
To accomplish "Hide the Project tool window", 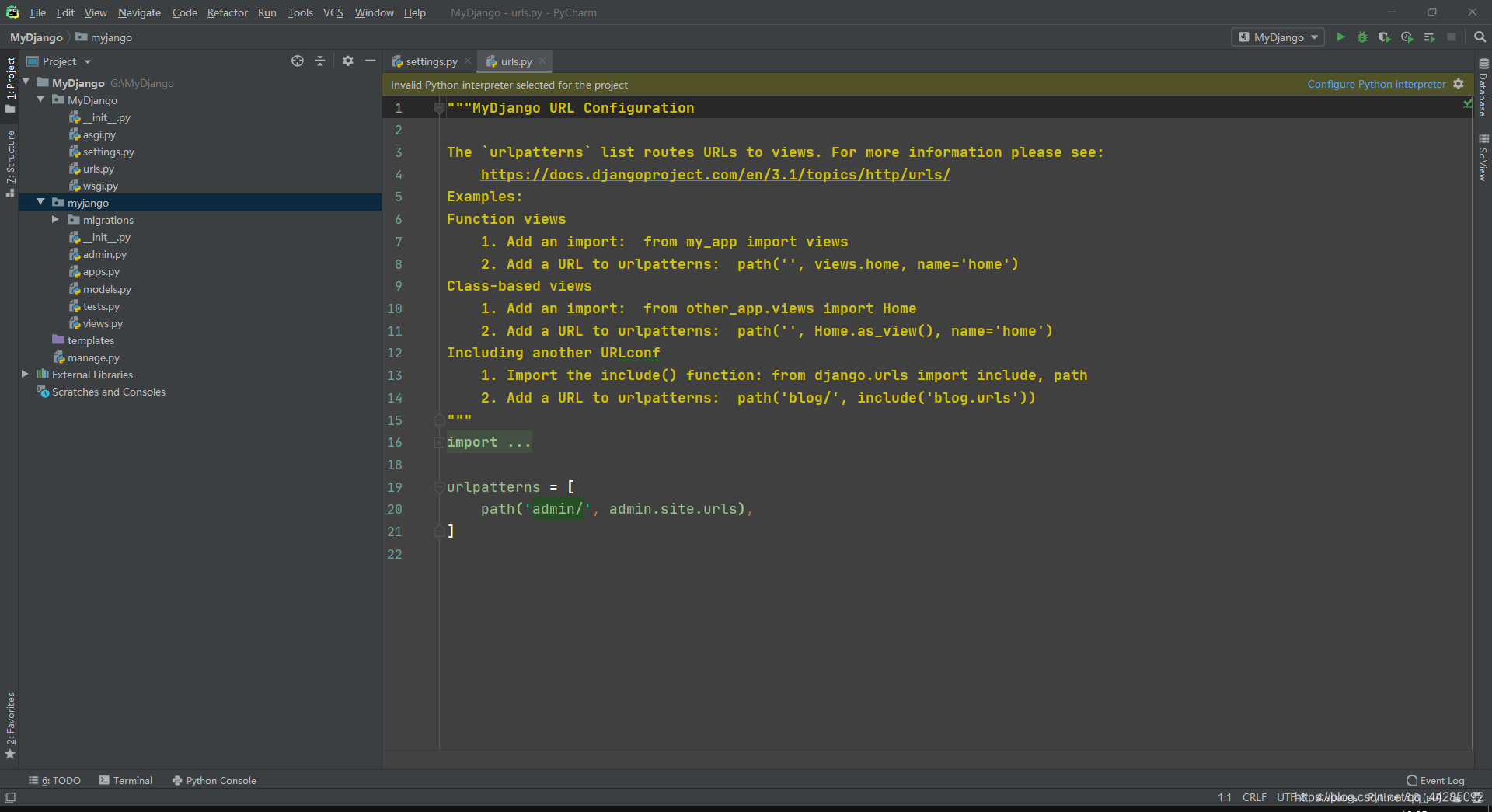I will coord(371,61).
